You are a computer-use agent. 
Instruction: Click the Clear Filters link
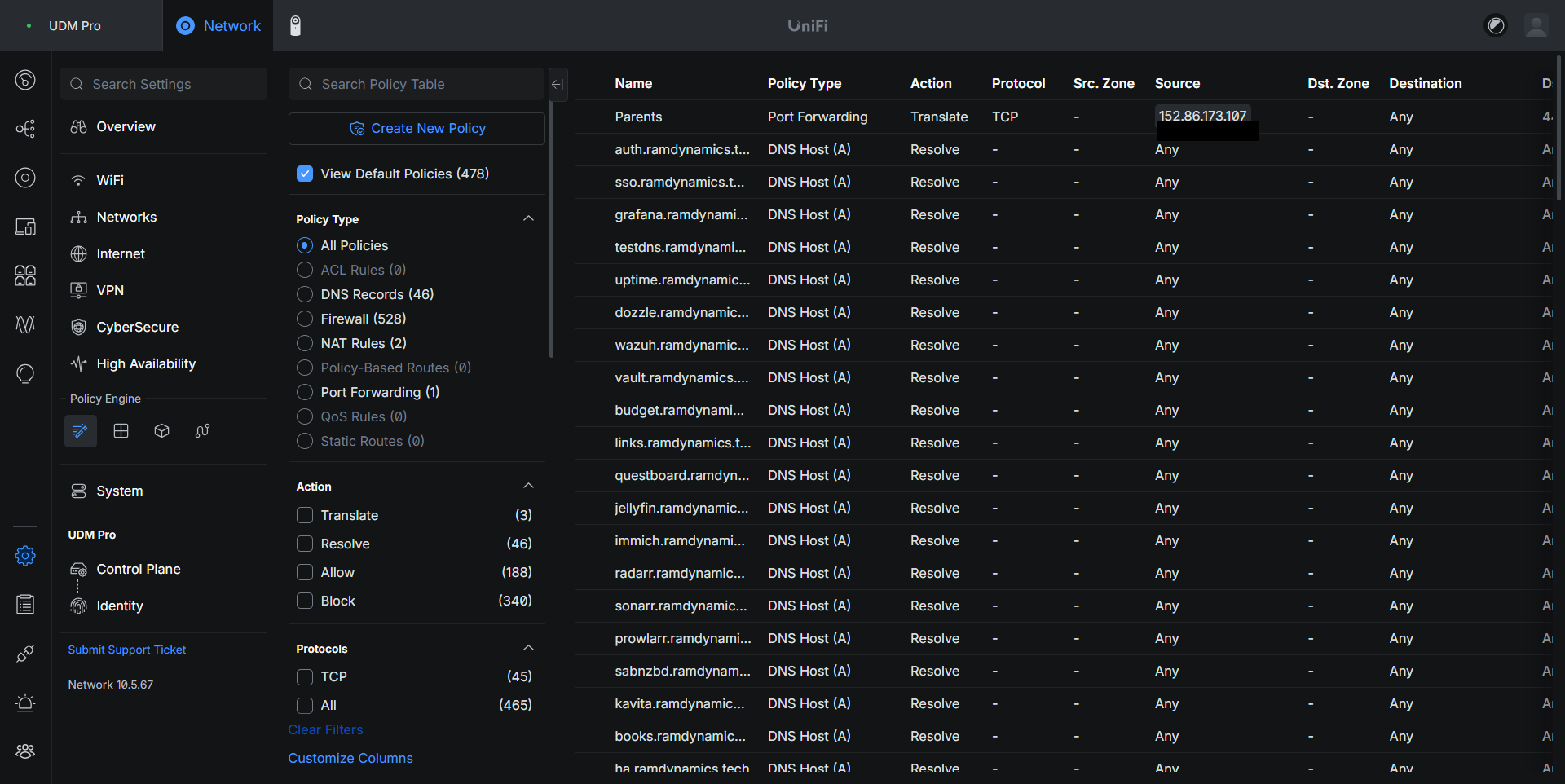tap(325, 729)
